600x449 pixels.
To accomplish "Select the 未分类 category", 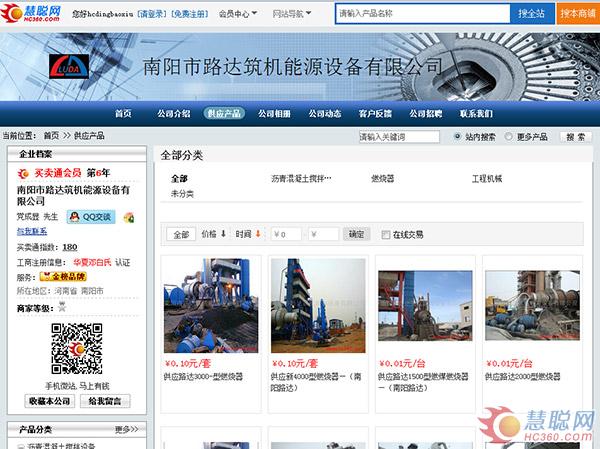I will point(182,194).
